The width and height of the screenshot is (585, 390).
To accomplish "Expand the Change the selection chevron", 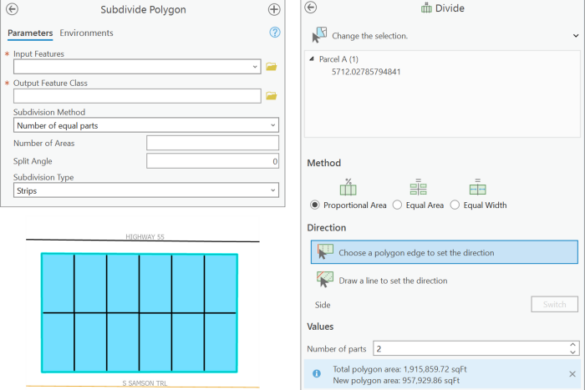I will 576,36.
